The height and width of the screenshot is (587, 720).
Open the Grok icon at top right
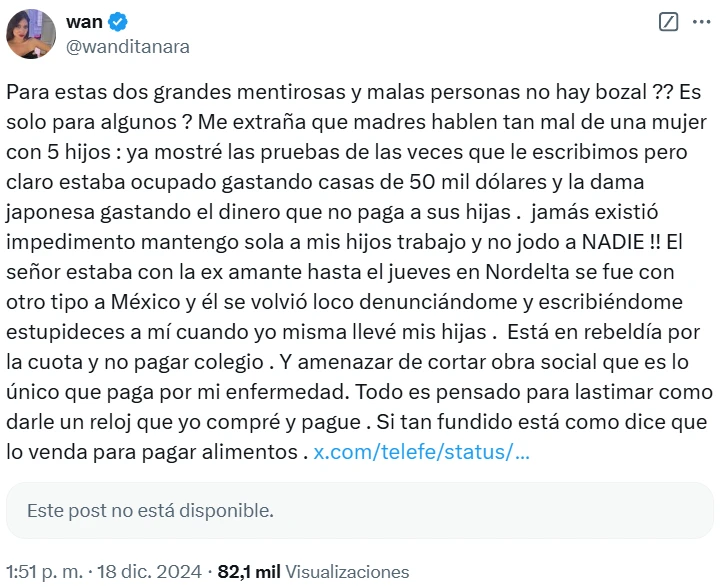click(670, 21)
